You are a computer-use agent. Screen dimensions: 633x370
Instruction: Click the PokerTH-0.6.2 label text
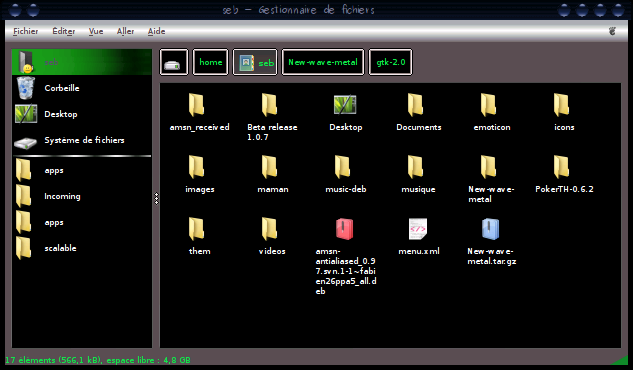(564, 189)
